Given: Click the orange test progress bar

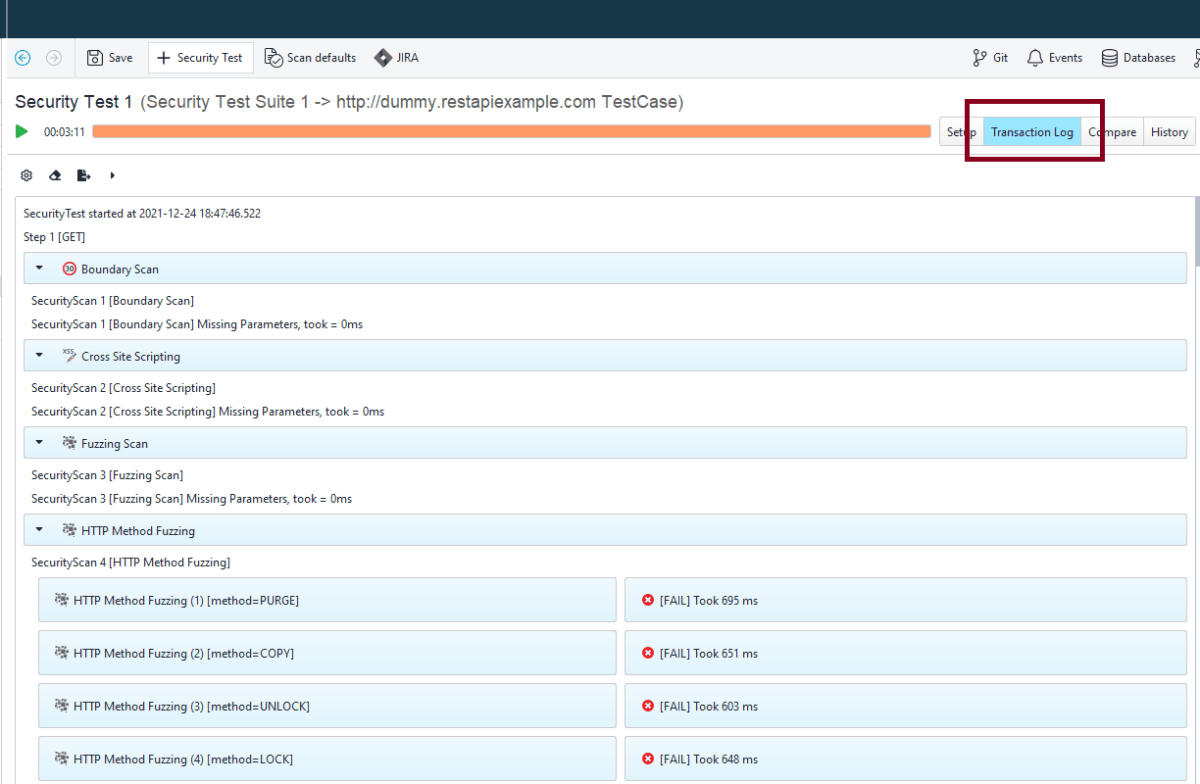Looking at the screenshot, I should (510, 131).
